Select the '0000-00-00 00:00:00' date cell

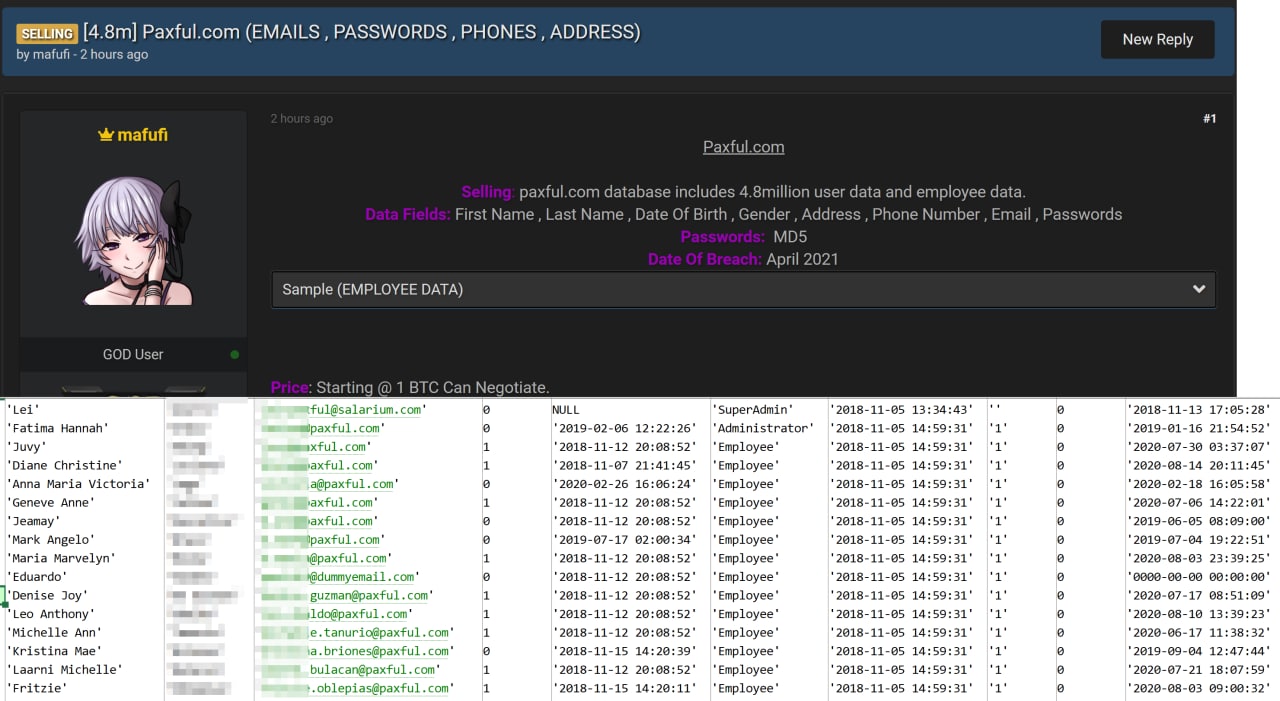[x=1199, y=577]
